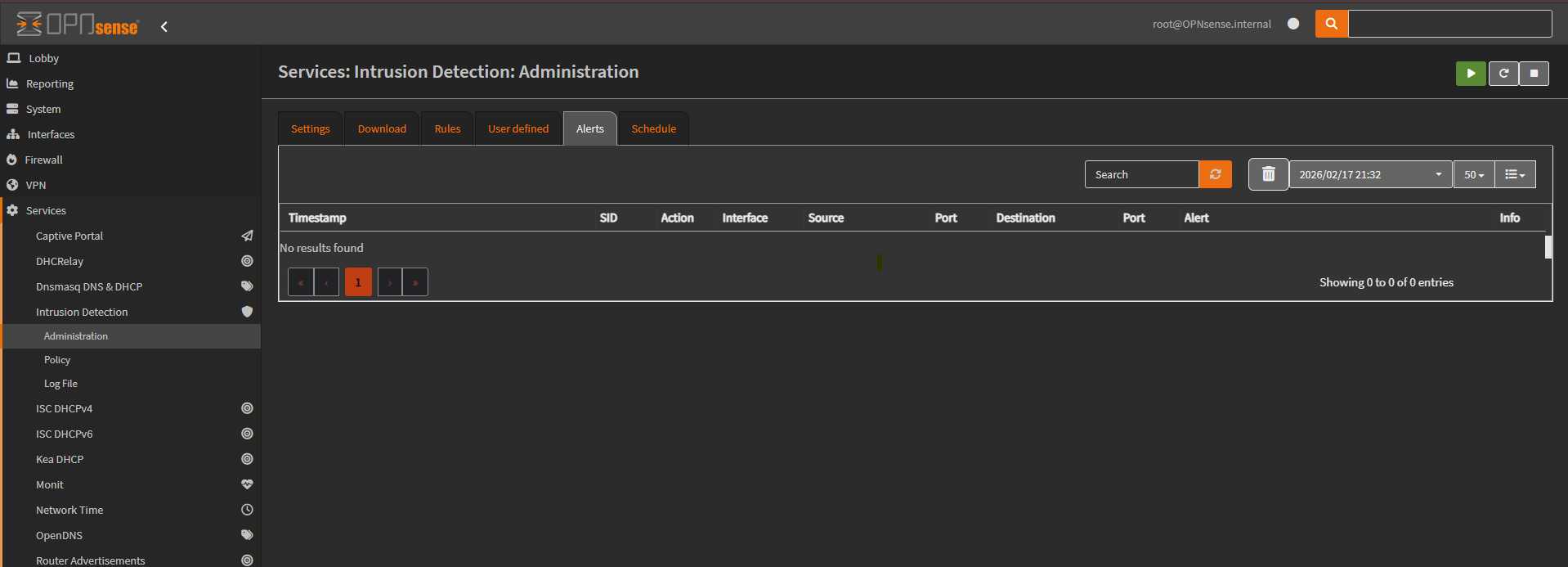Refresh the alerts table
This screenshot has height=567, width=1568.
1215,174
